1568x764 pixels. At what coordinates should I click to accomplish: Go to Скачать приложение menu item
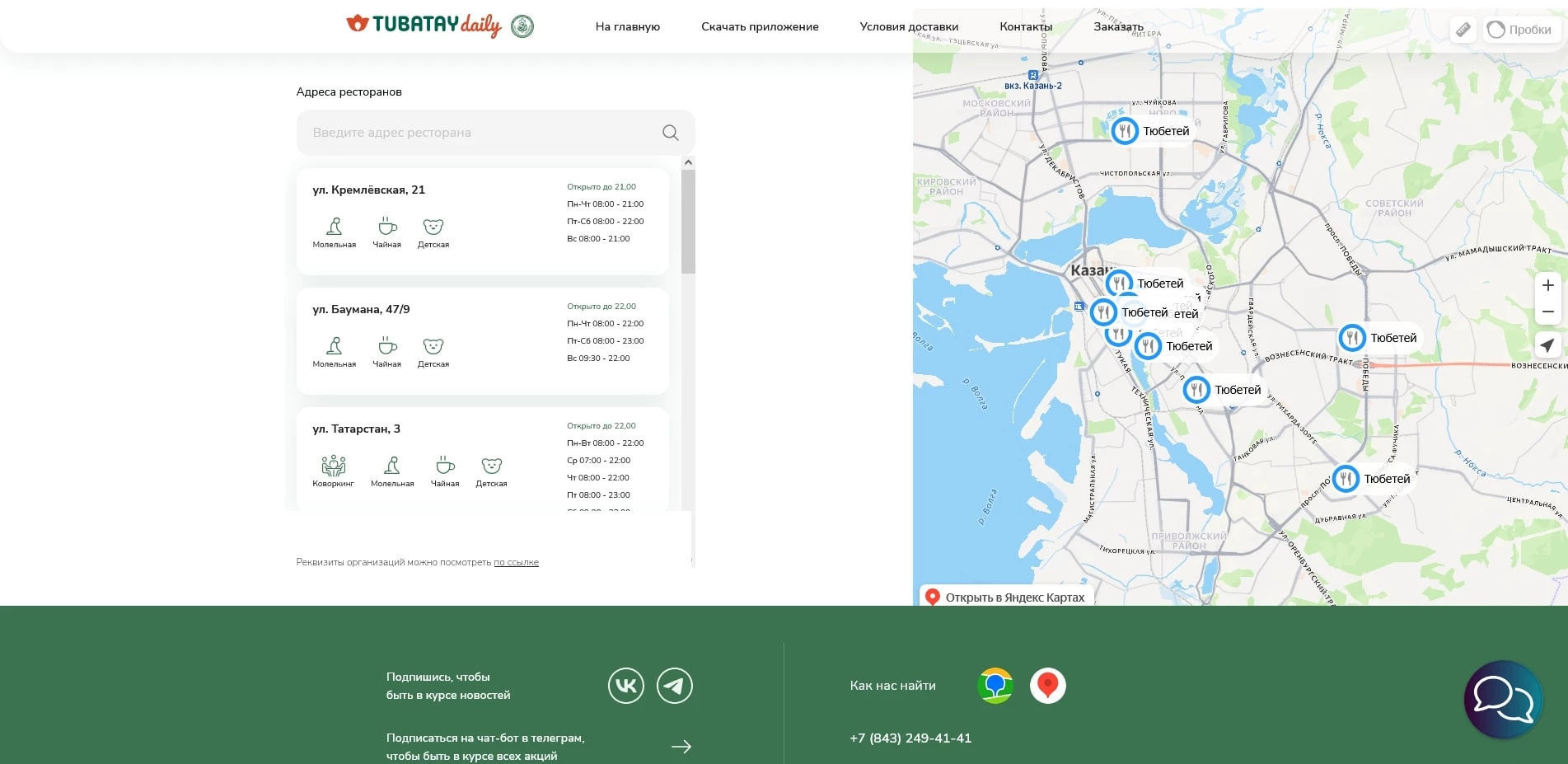760,26
